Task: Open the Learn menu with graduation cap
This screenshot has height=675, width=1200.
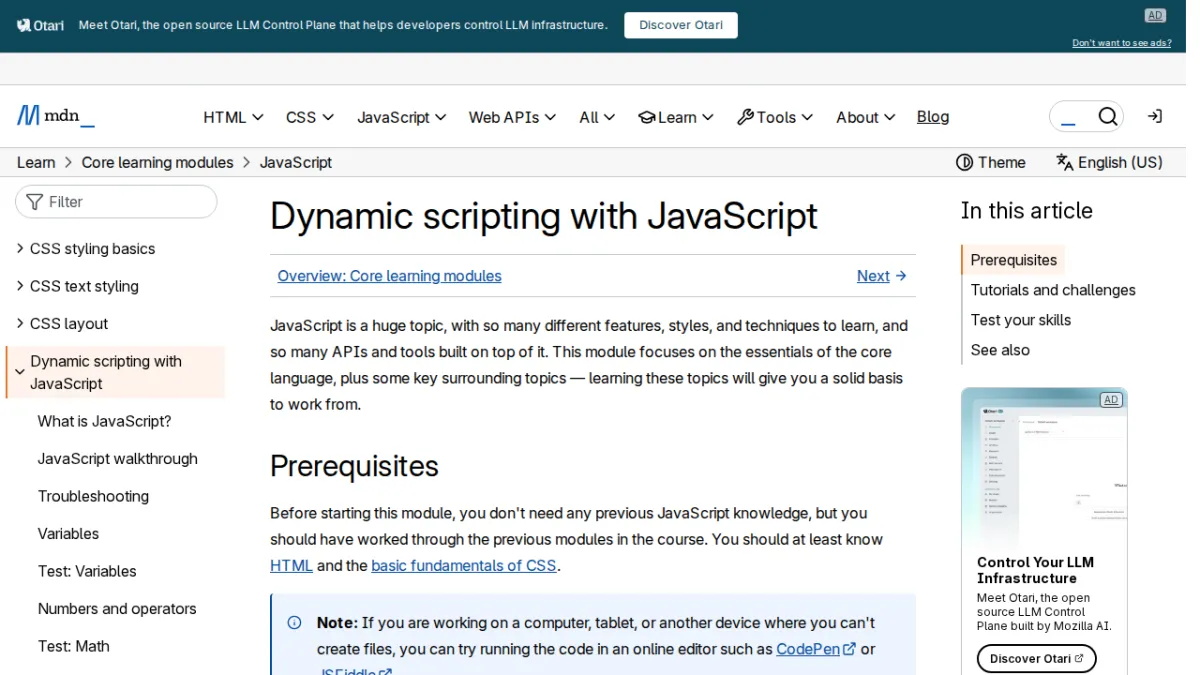Action: 676,117
